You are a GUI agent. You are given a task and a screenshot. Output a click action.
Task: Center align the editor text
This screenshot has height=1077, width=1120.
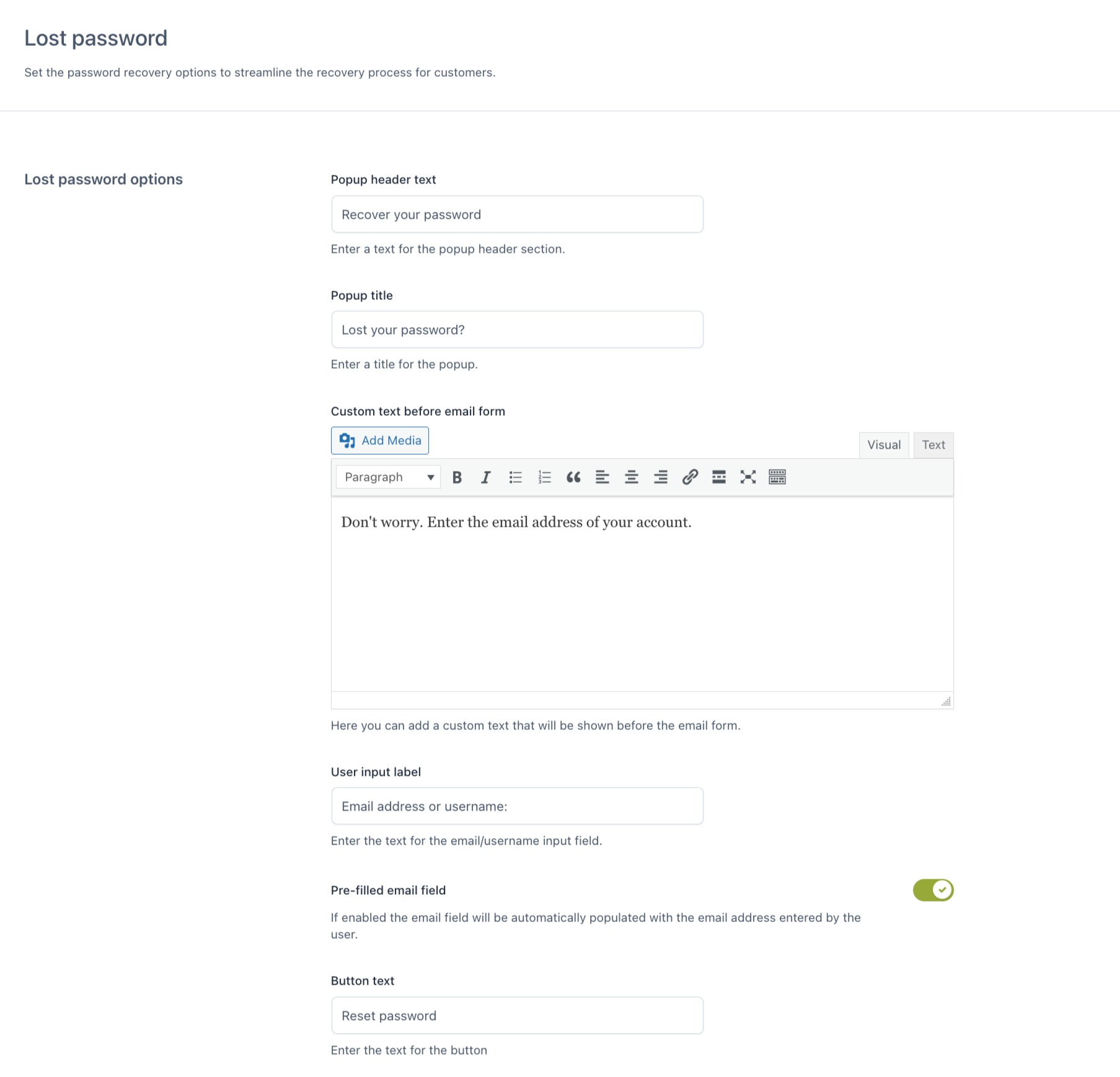tap(632, 477)
